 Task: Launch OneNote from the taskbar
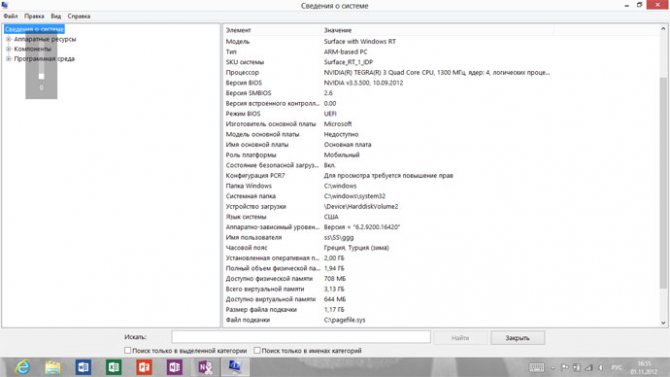point(174,367)
